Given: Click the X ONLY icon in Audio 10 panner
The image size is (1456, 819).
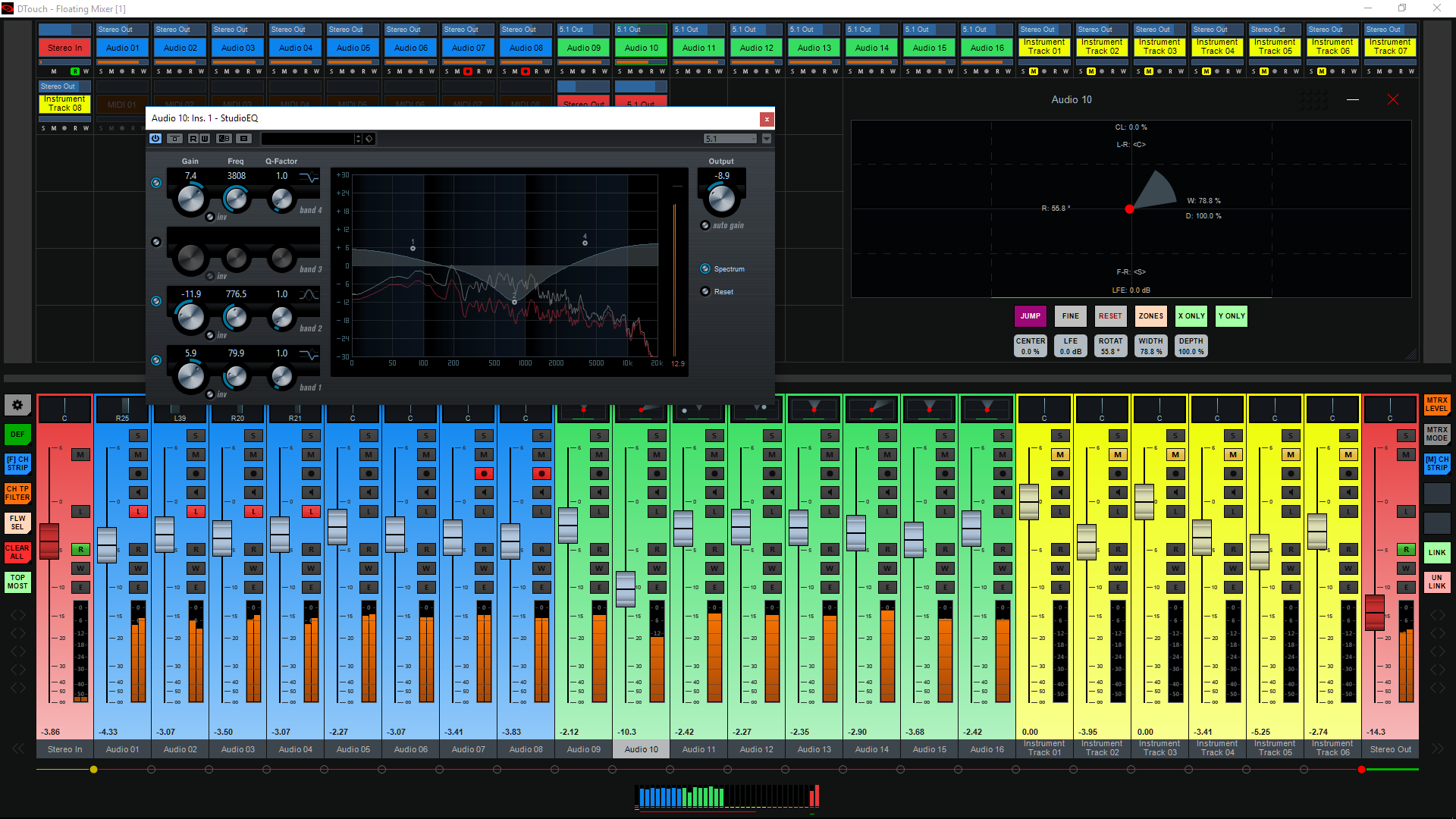Looking at the screenshot, I should [x=1191, y=315].
